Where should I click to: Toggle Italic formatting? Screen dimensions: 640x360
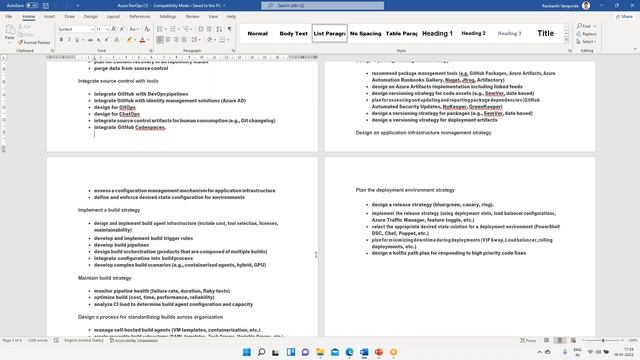pos(69,40)
